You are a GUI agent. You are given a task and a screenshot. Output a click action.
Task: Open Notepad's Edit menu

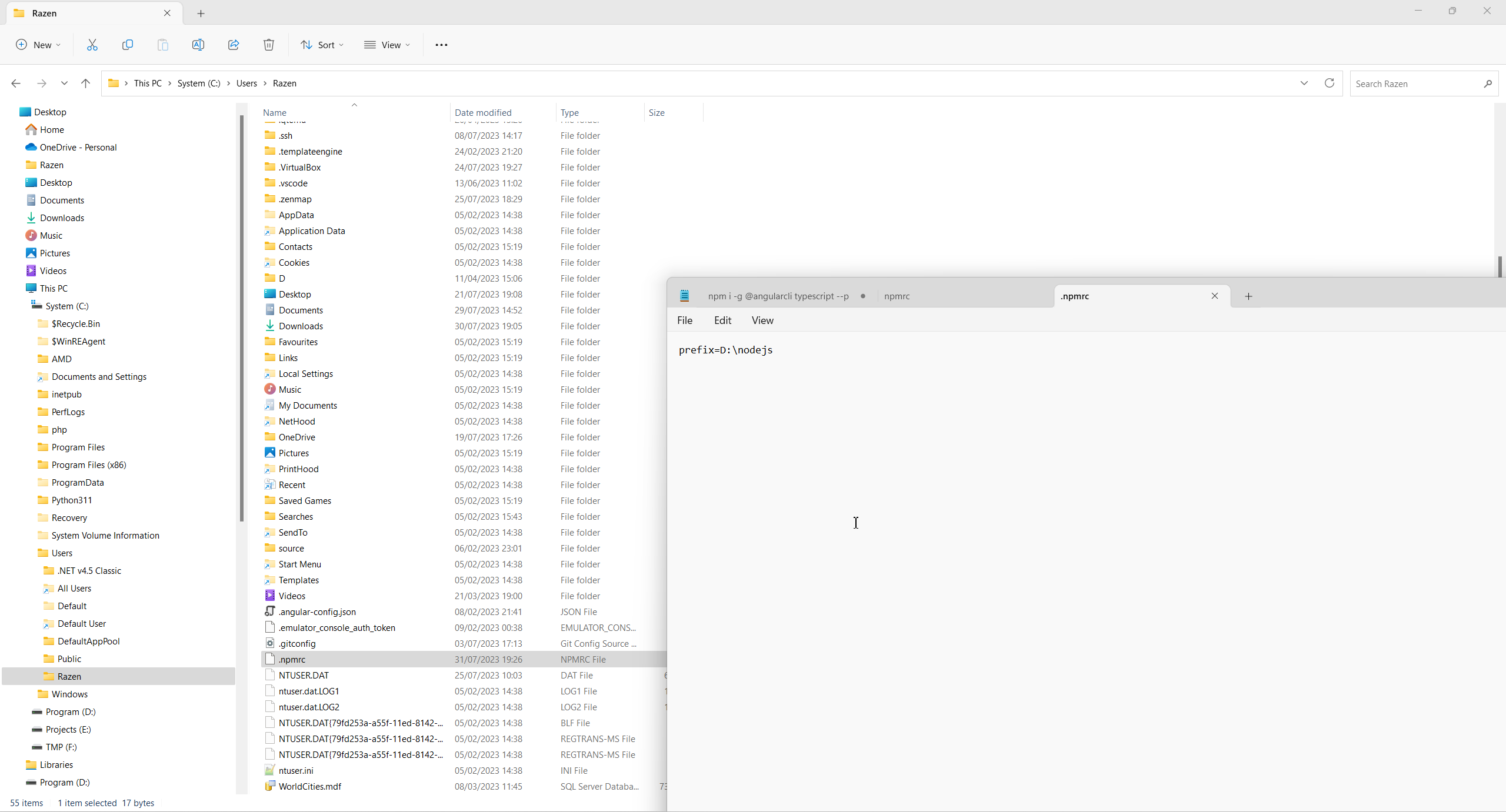coord(722,320)
